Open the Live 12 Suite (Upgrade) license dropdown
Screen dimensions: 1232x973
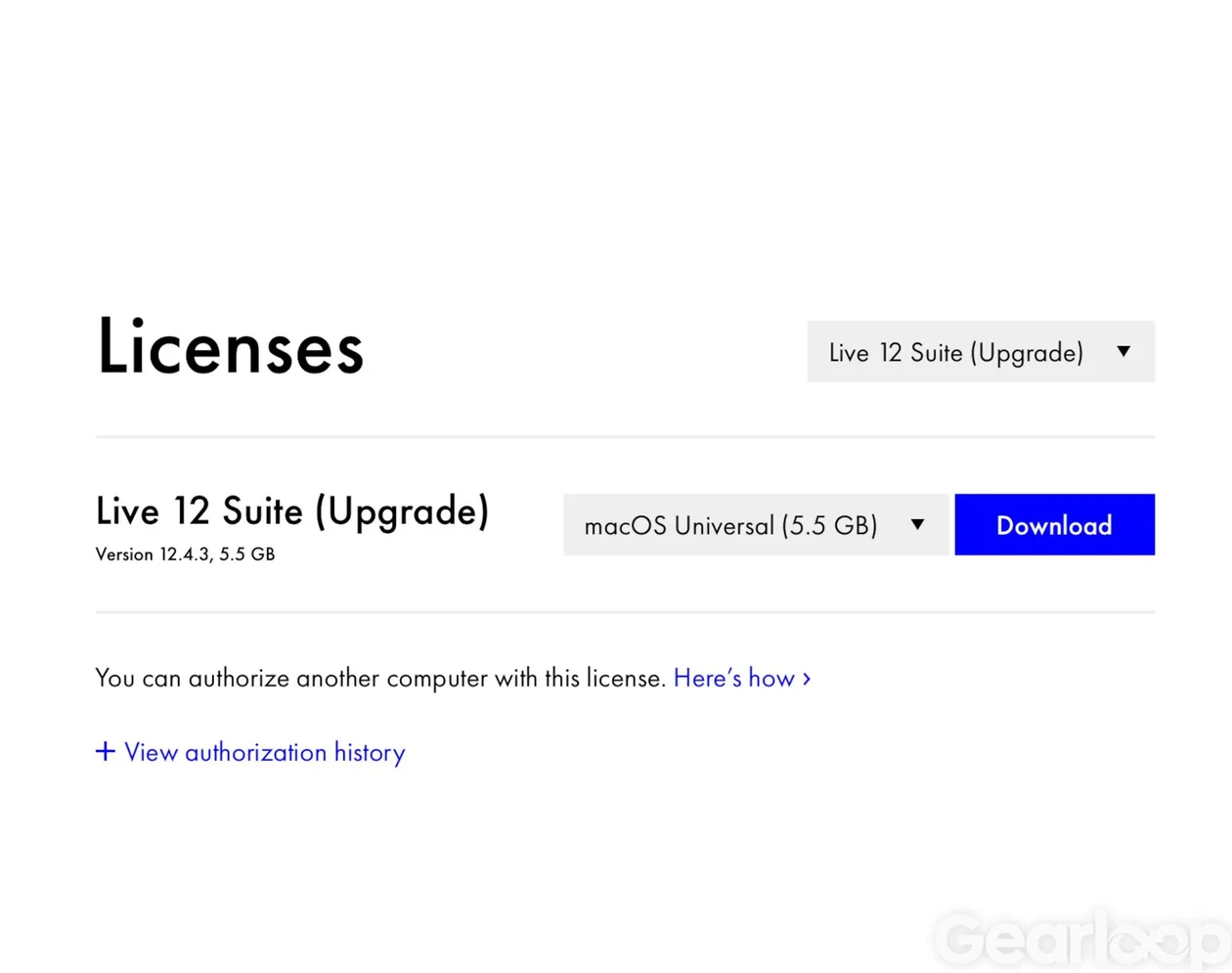(x=981, y=351)
